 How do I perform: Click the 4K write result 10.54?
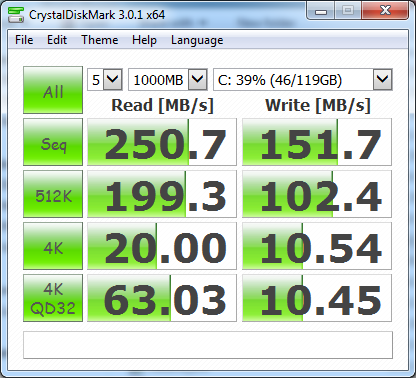[317, 246]
